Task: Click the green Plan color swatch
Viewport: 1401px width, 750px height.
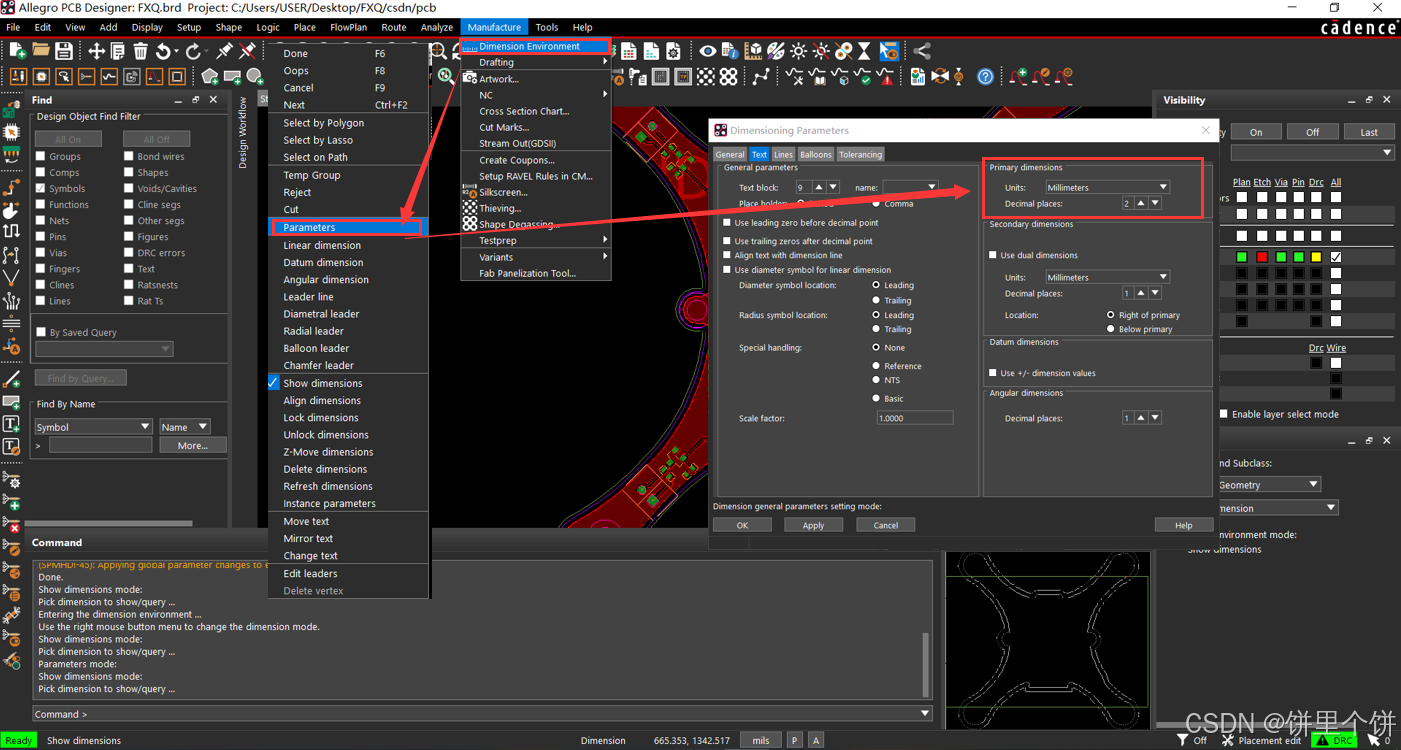Action: [x=1241, y=257]
